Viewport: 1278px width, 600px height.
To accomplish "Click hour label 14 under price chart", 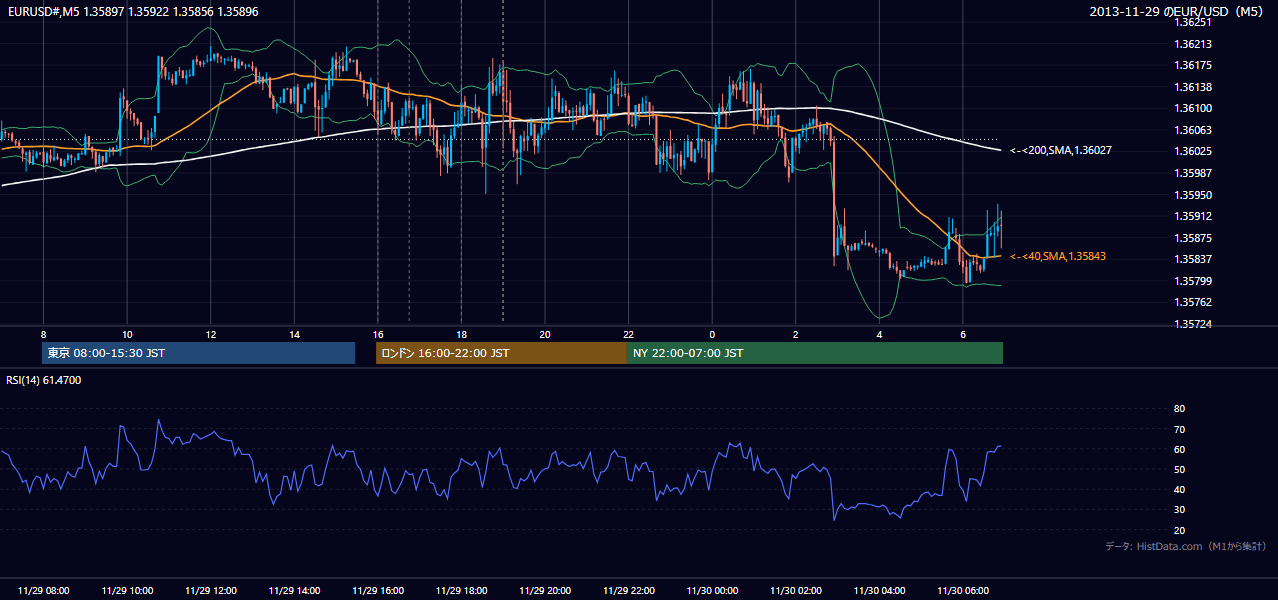I will [294, 334].
